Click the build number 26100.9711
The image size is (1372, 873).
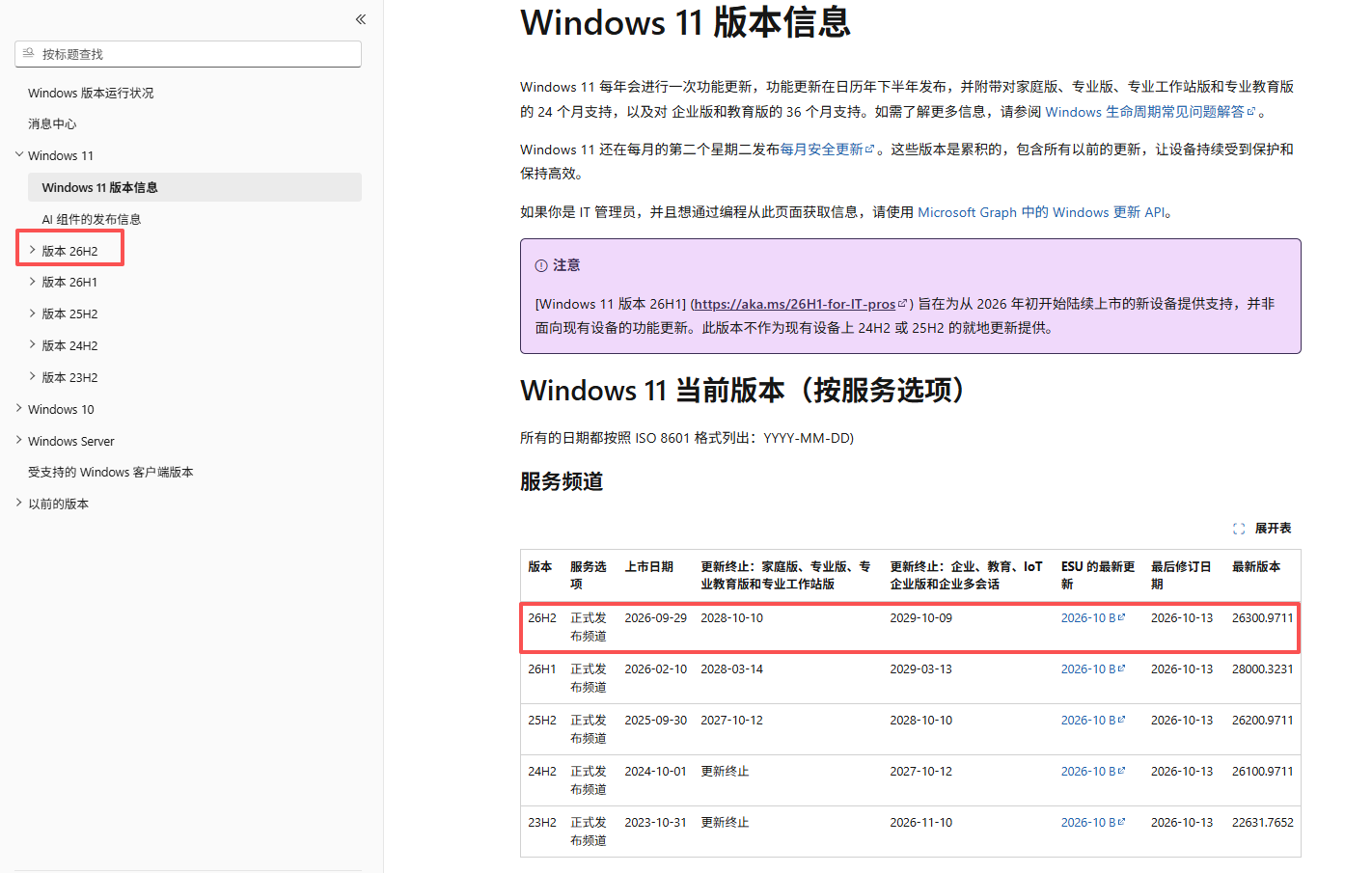click(1263, 772)
